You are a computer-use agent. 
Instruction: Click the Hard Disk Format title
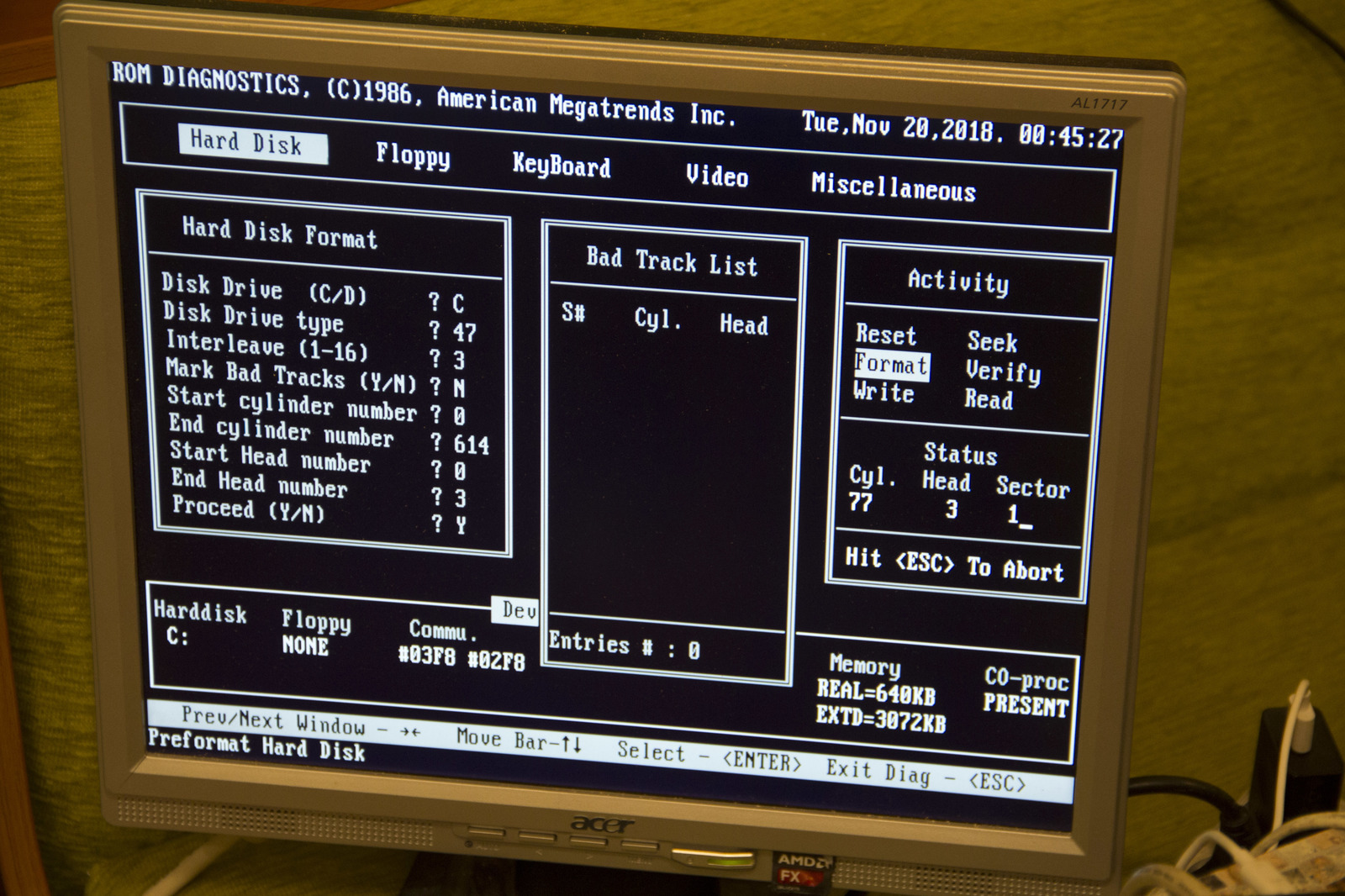click(280, 233)
